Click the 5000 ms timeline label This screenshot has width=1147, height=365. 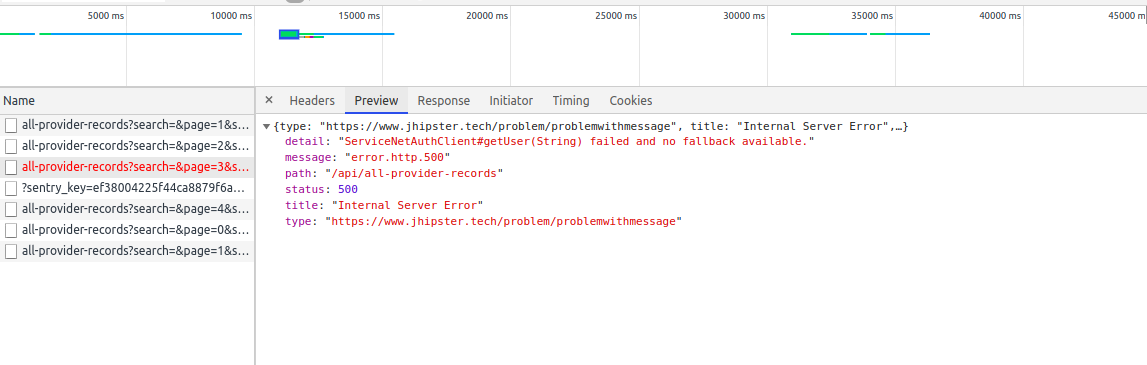pos(106,15)
